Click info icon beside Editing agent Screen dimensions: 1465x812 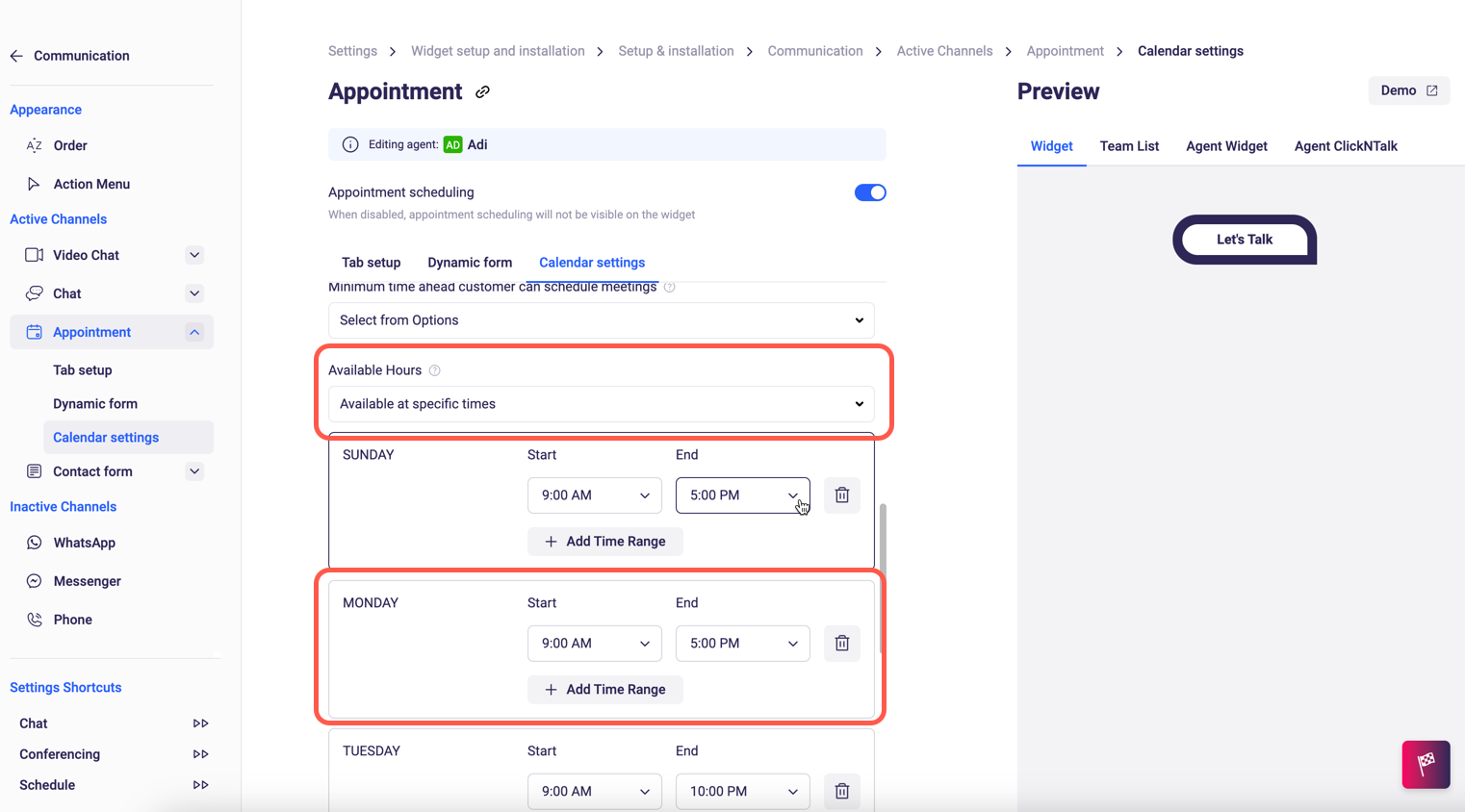[350, 144]
